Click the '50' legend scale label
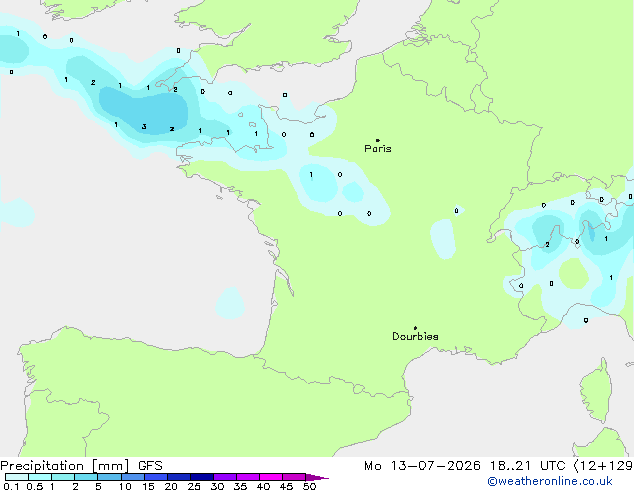Image resolution: width=634 pixels, height=490 pixels. [309, 486]
